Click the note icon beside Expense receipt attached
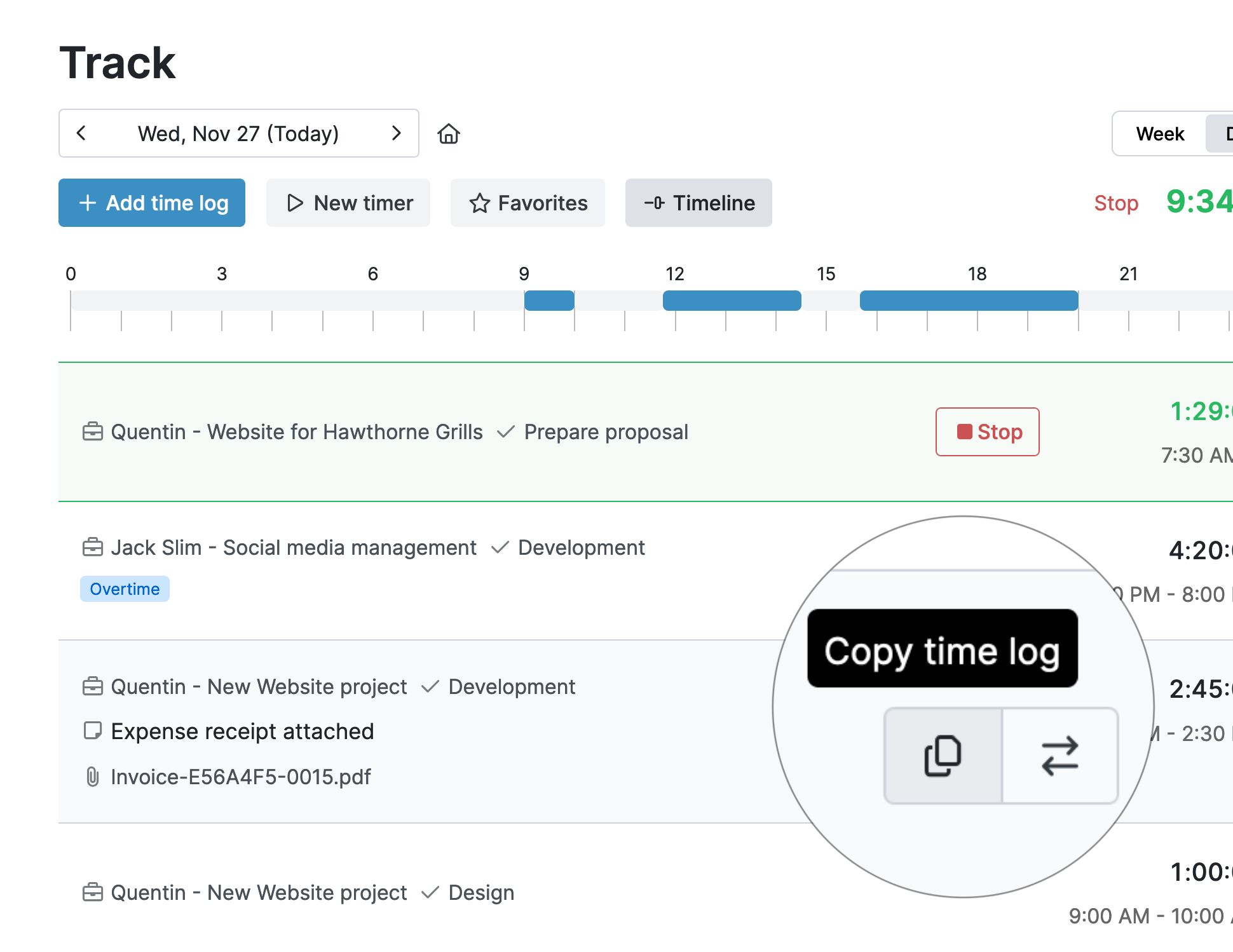1233x952 pixels. click(93, 731)
